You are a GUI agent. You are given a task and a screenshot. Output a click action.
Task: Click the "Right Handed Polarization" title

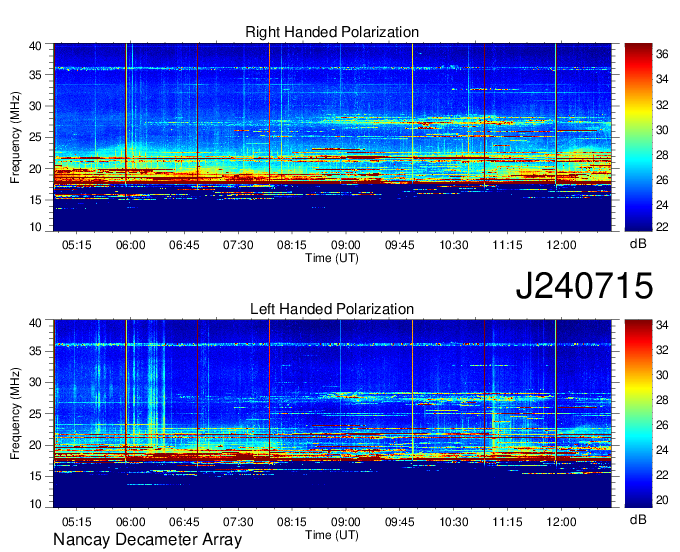[x=332, y=32]
